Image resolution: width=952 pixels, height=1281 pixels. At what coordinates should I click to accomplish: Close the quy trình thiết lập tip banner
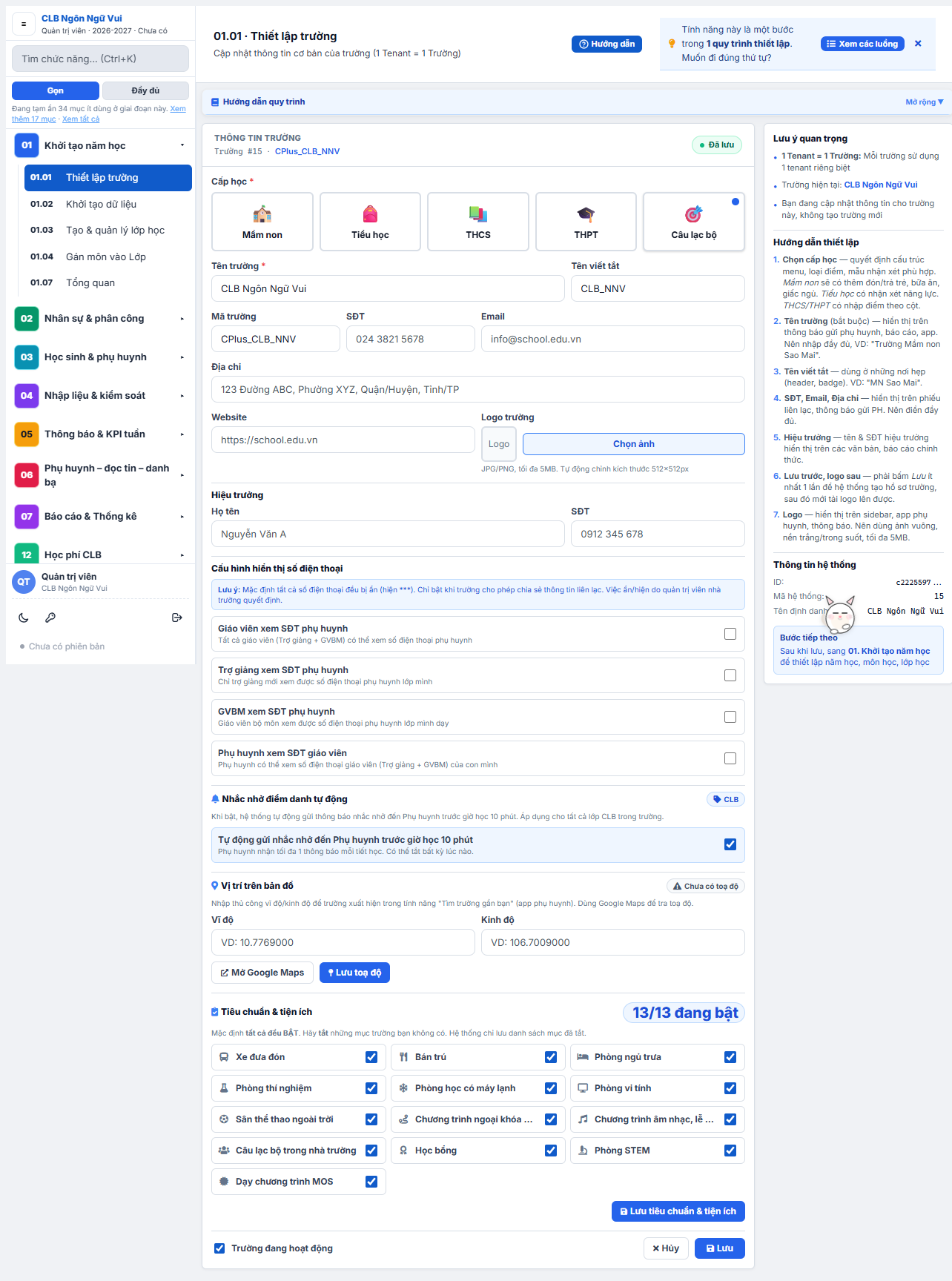918,44
